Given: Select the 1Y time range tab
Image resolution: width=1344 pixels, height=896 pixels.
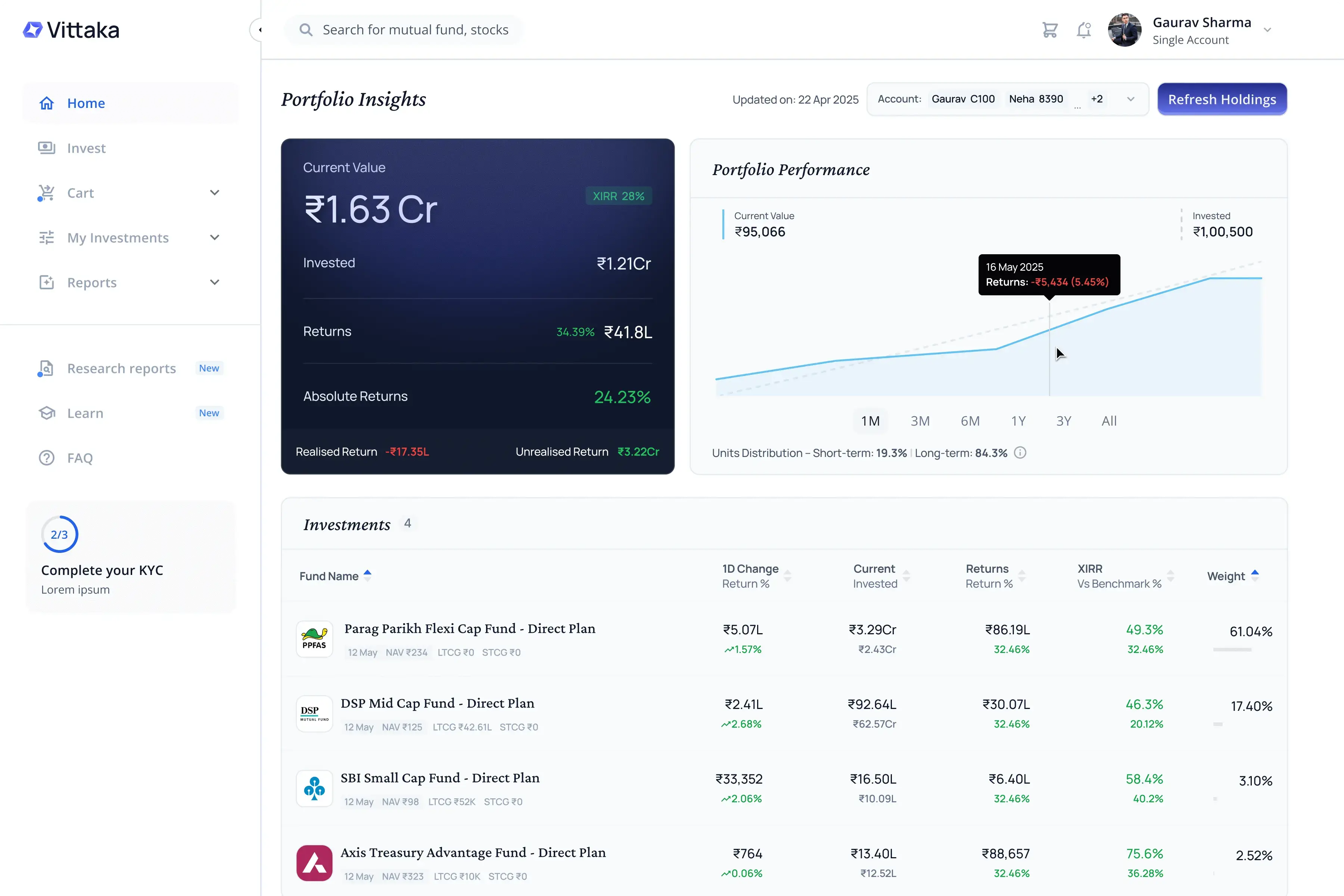Looking at the screenshot, I should tap(1018, 421).
